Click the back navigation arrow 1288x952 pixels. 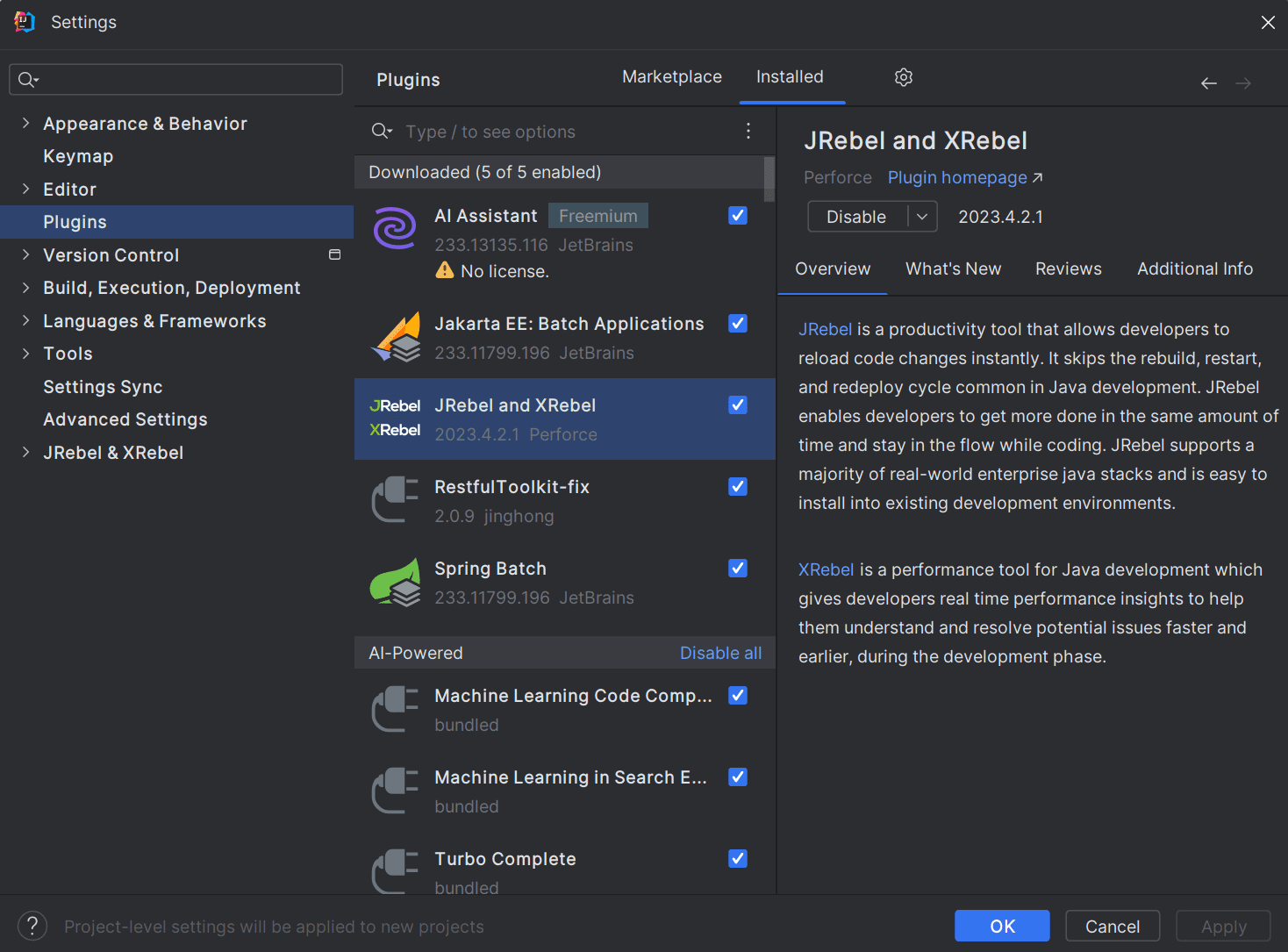(x=1208, y=83)
